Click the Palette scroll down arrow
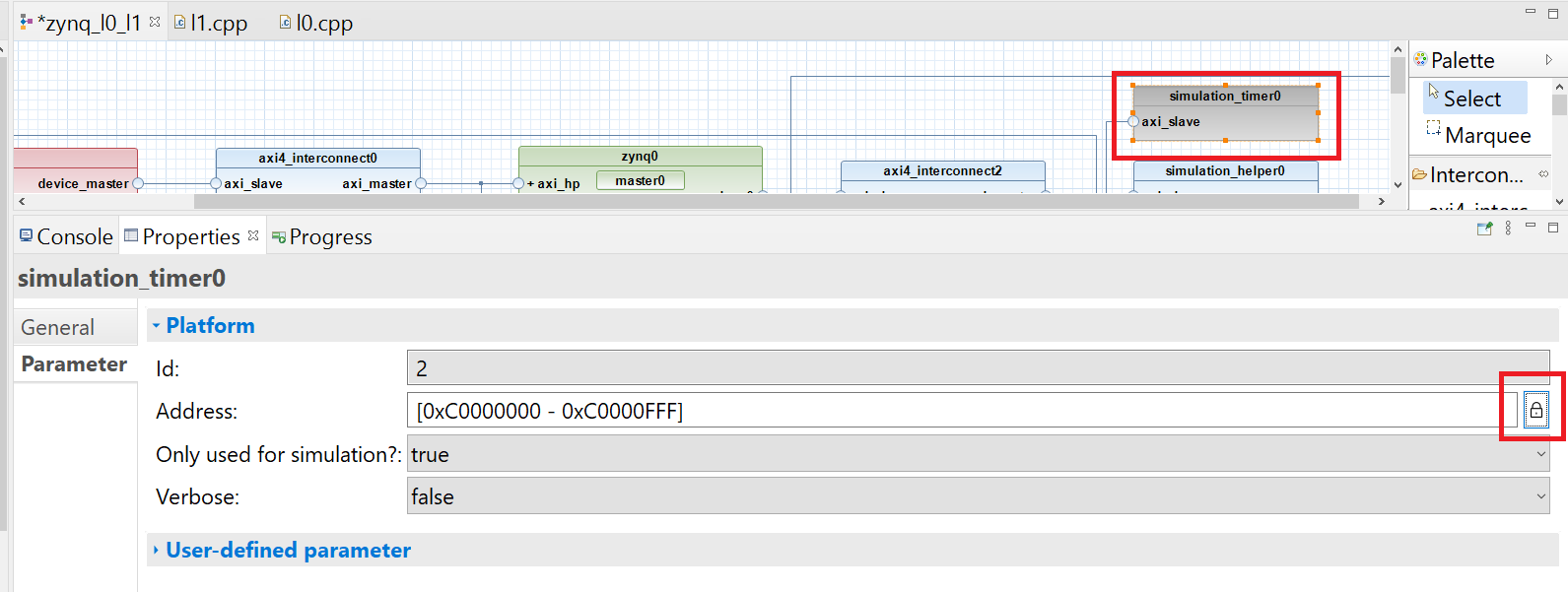The width and height of the screenshot is (1568, 592). (x=1559, y=201)
